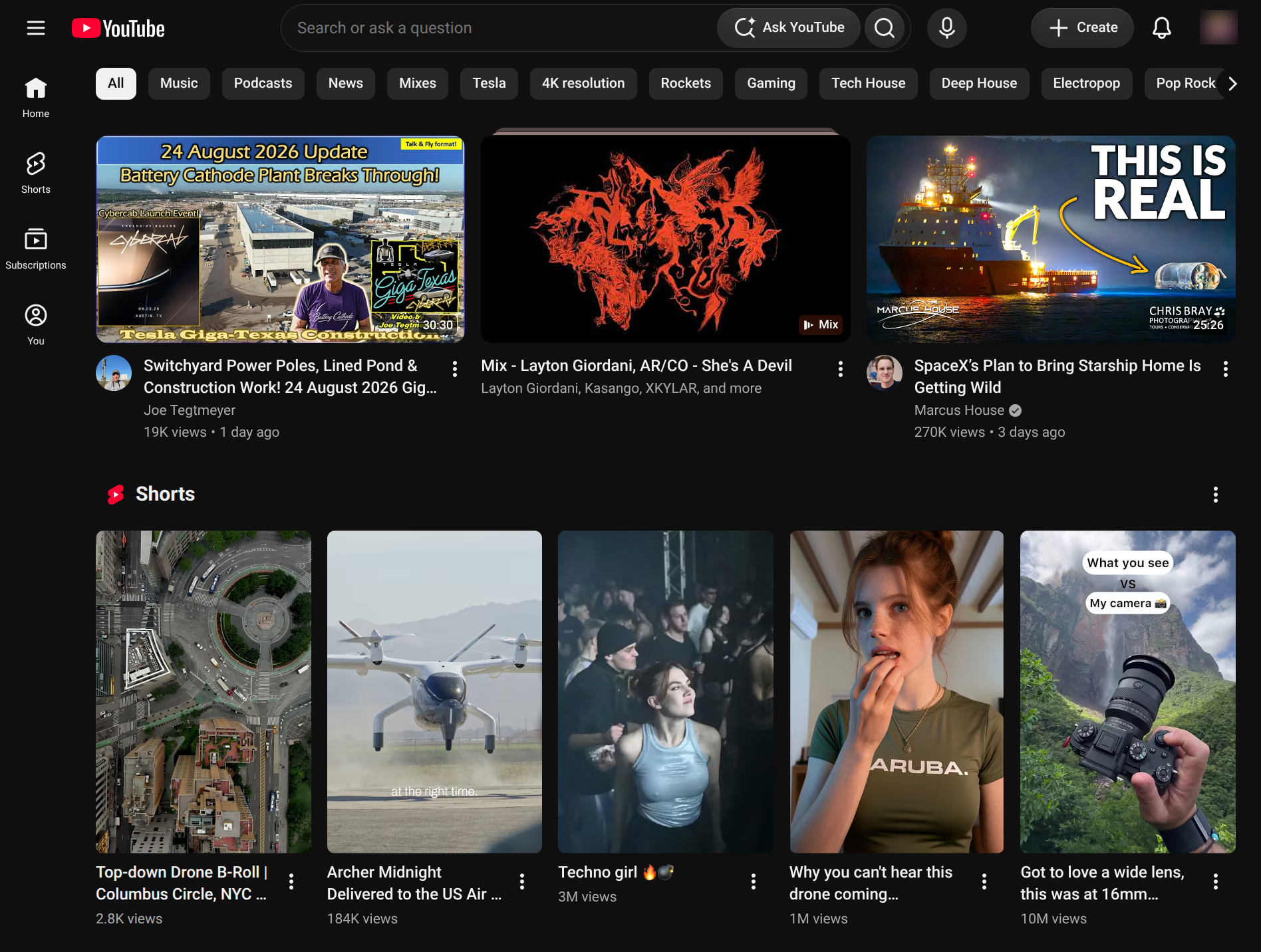Select the News filter chip
The height and width of the screenshot is (952, 1261).
[x=346, y=84]
